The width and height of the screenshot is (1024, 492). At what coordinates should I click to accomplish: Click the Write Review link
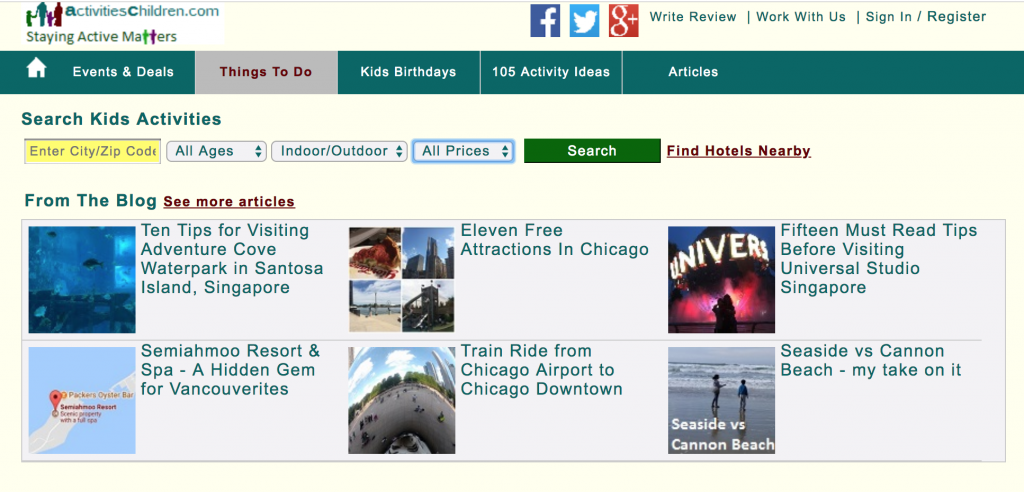693,17
